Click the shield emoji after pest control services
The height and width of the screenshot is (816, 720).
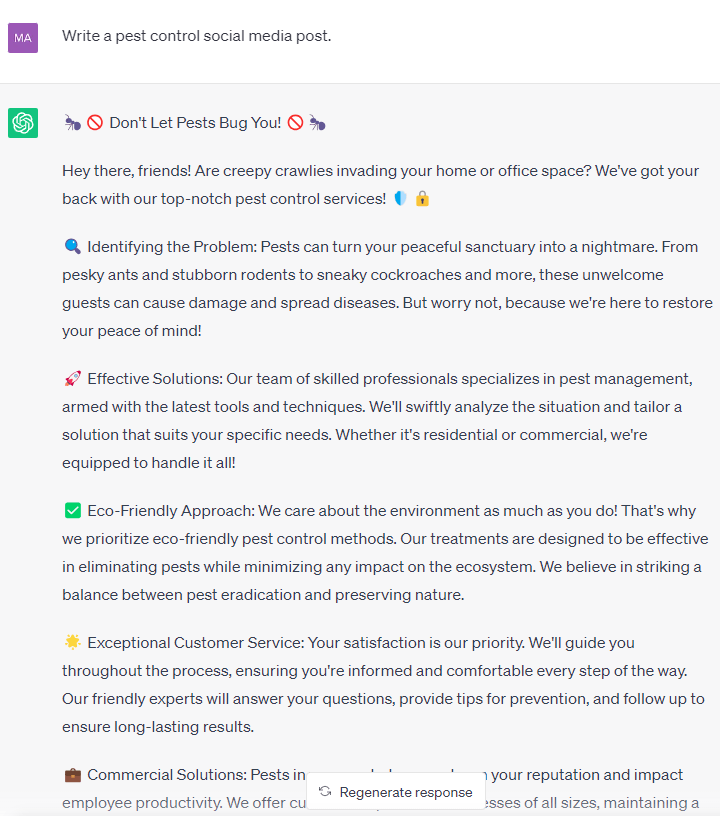(x=400, y=200)
